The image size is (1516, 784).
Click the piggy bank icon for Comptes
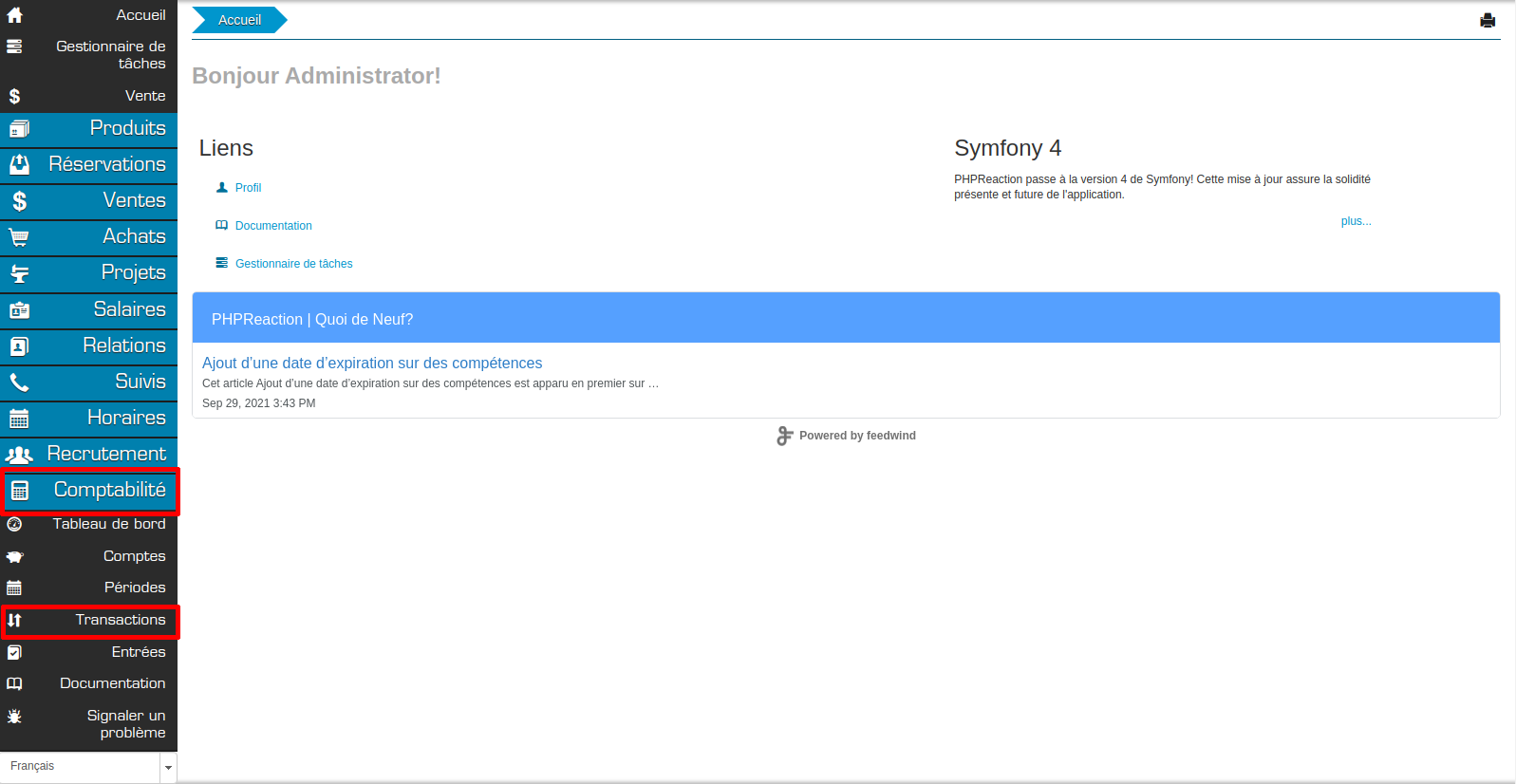tap(14, 557)
